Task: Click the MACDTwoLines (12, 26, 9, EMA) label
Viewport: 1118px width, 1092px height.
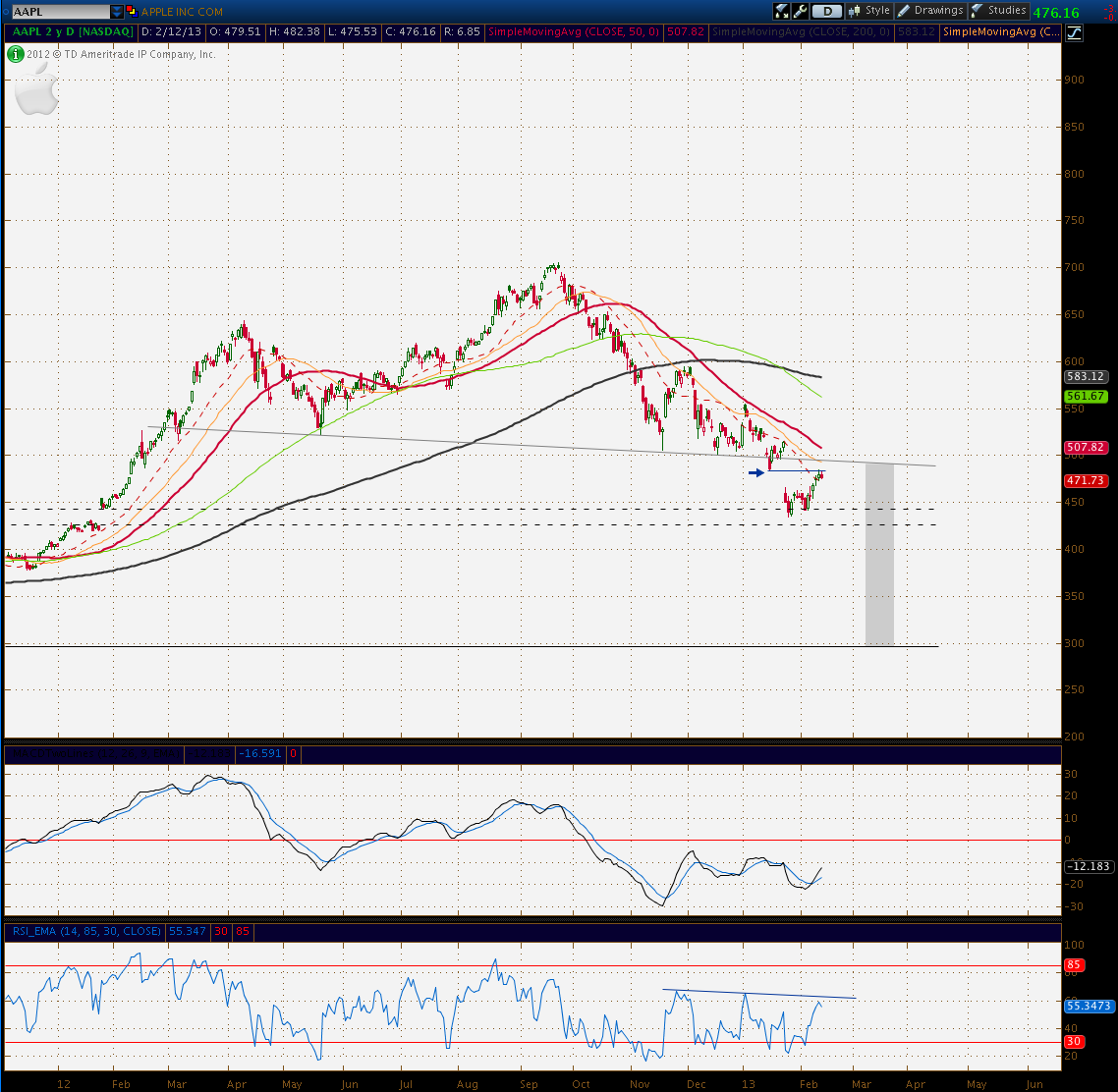Action: click(95, 753)
